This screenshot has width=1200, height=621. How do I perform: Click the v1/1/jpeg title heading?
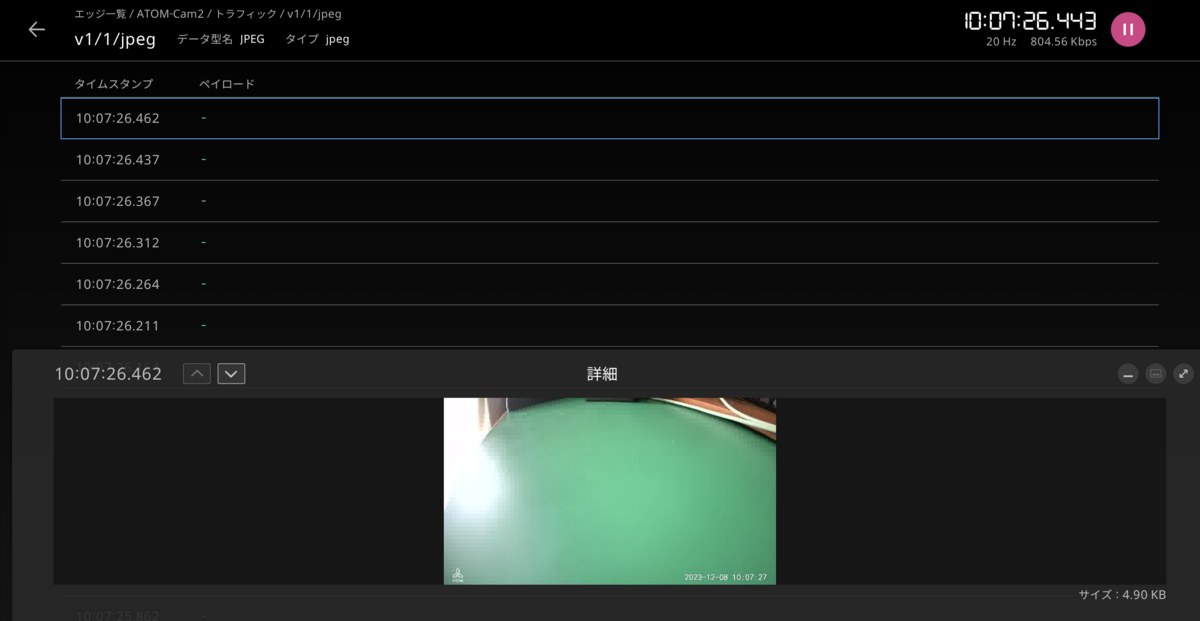pos(115,40)
